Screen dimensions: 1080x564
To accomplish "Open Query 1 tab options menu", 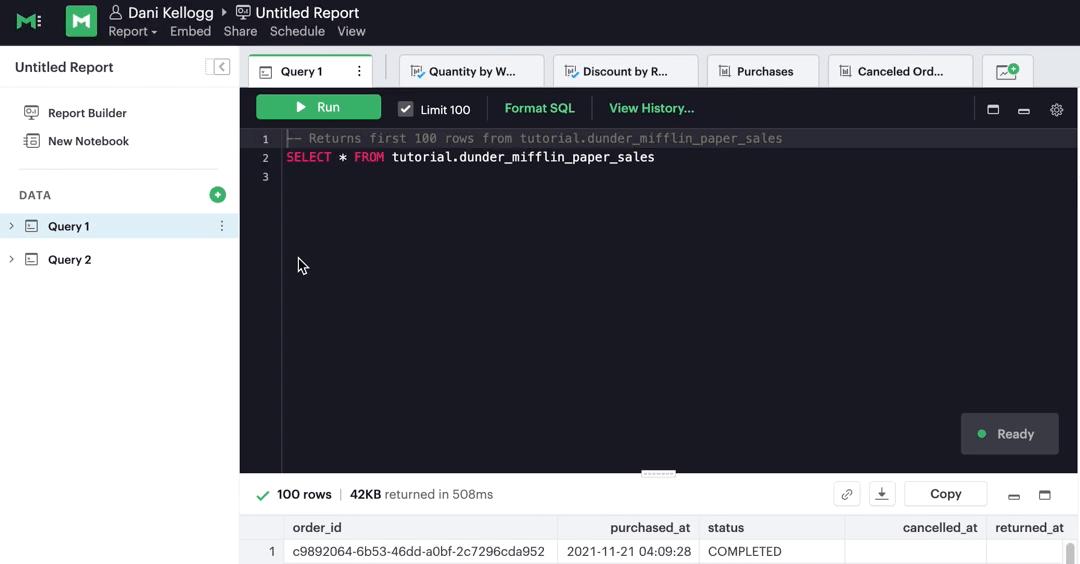I will [x=359, y=72].
